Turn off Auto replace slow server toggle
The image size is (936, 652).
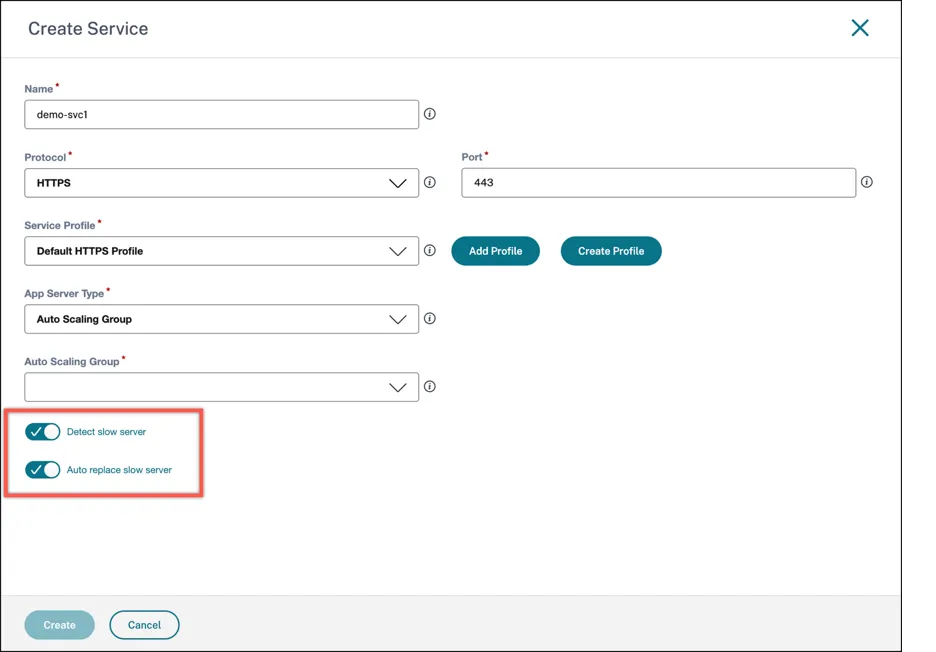[x=42, y=470]
